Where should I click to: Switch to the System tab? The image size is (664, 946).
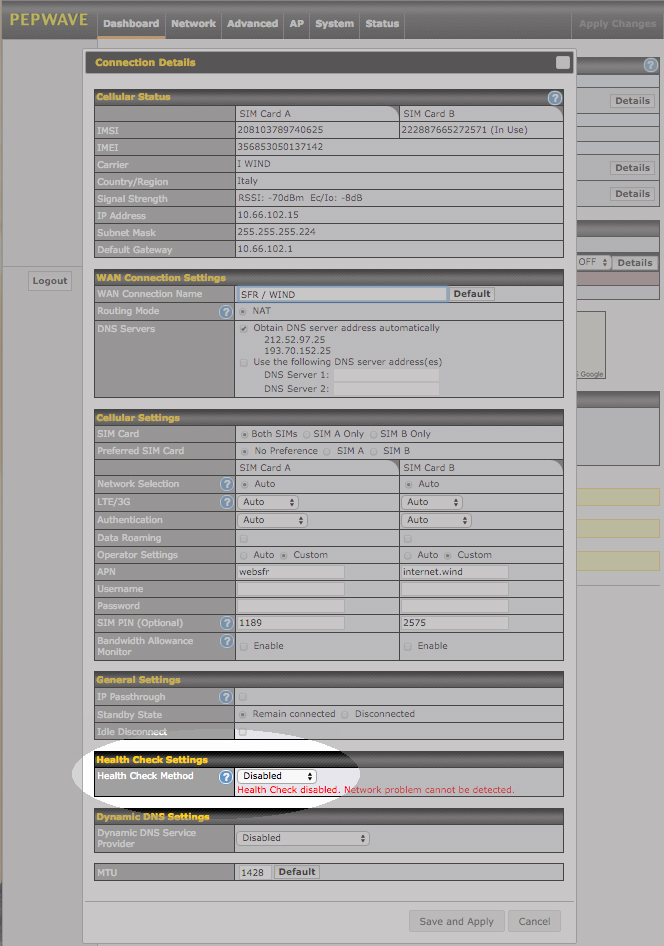pyautogui.click(x=334, y=24)
